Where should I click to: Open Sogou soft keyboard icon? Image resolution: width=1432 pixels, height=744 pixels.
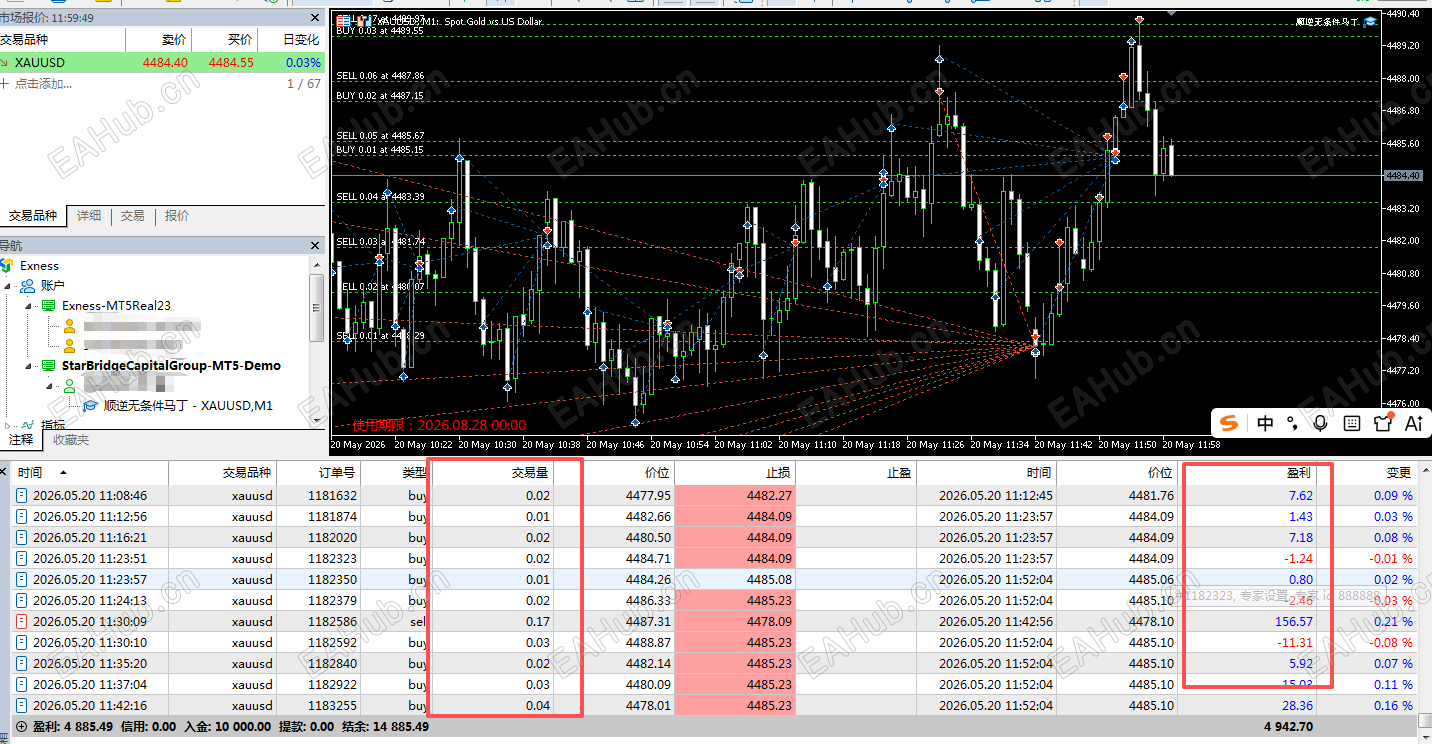coord(1351,423)
